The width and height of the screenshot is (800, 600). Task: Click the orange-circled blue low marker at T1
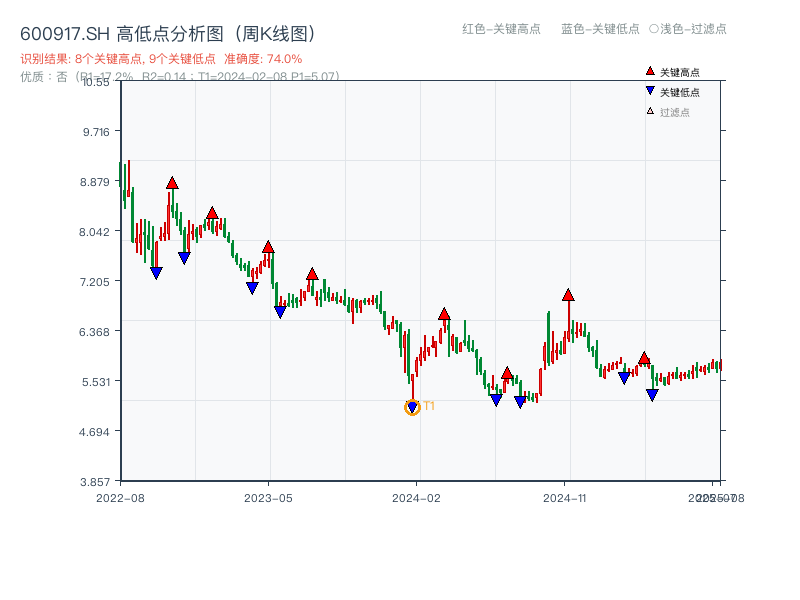[412, 407]
